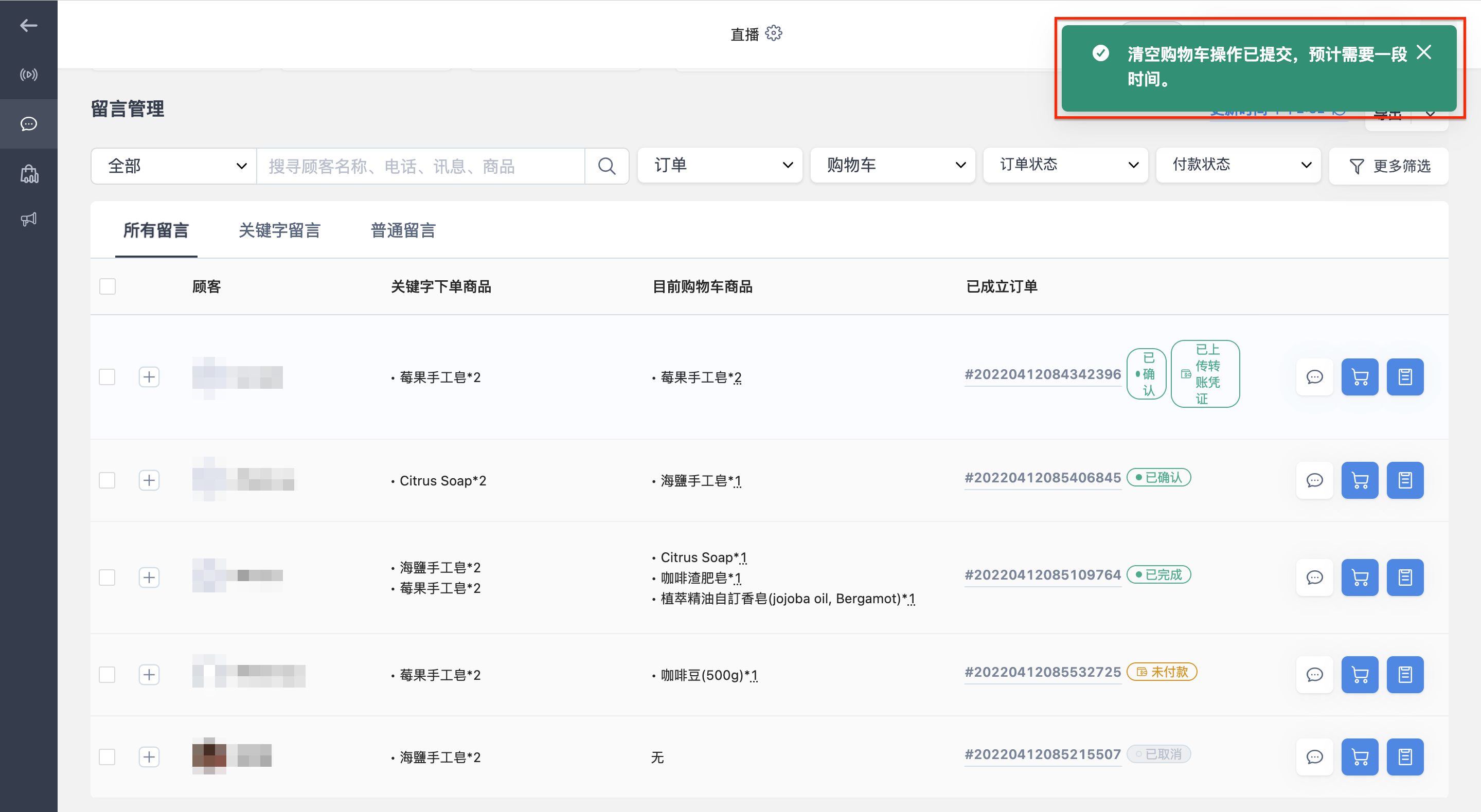Image resolution: width=1481 pixels, height=812 pixels.
Task: Click 目前购物车商品 column header
Action: (702, 287)
